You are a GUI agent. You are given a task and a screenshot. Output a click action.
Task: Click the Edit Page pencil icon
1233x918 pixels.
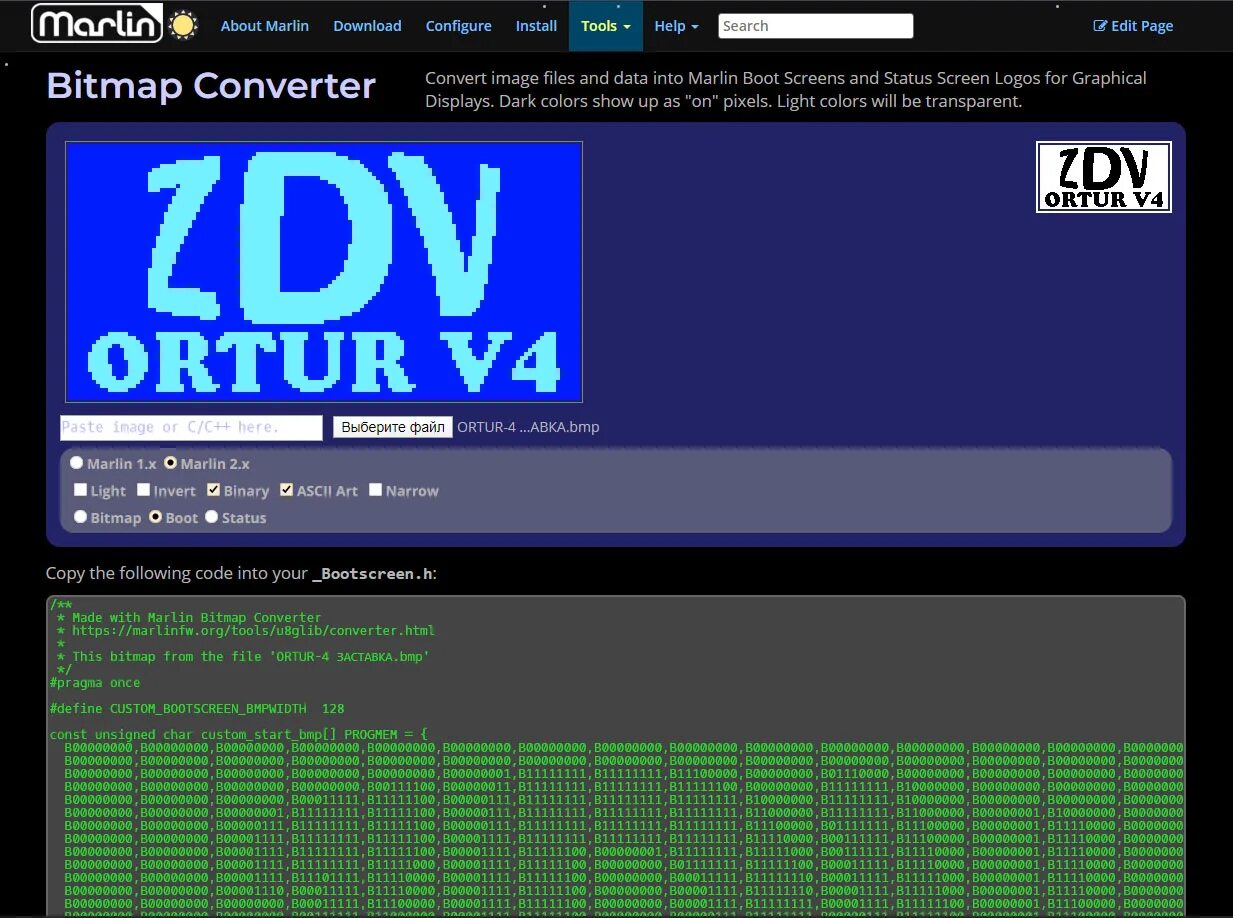click(1100, 26)
